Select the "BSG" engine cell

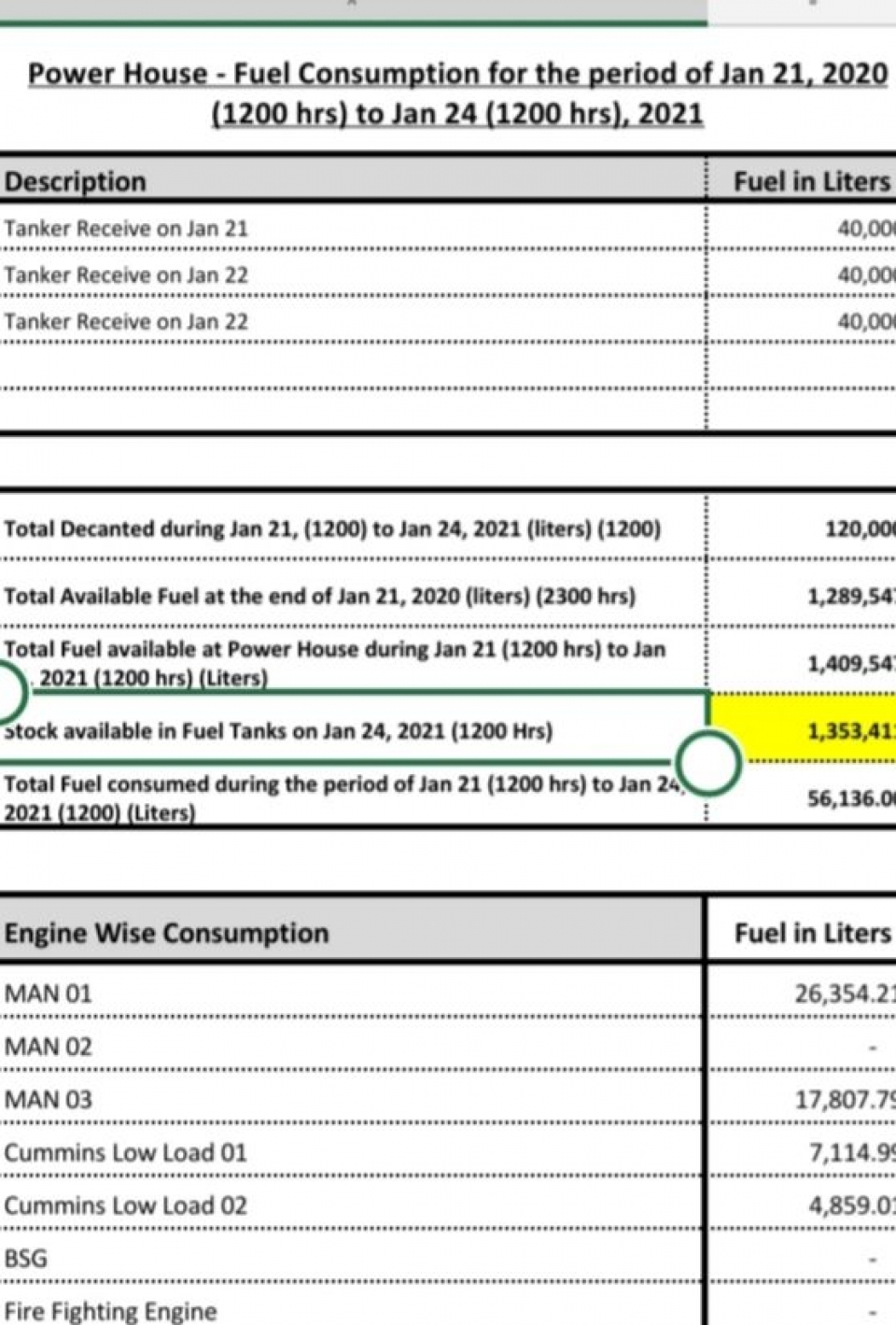click(351, 1258)
